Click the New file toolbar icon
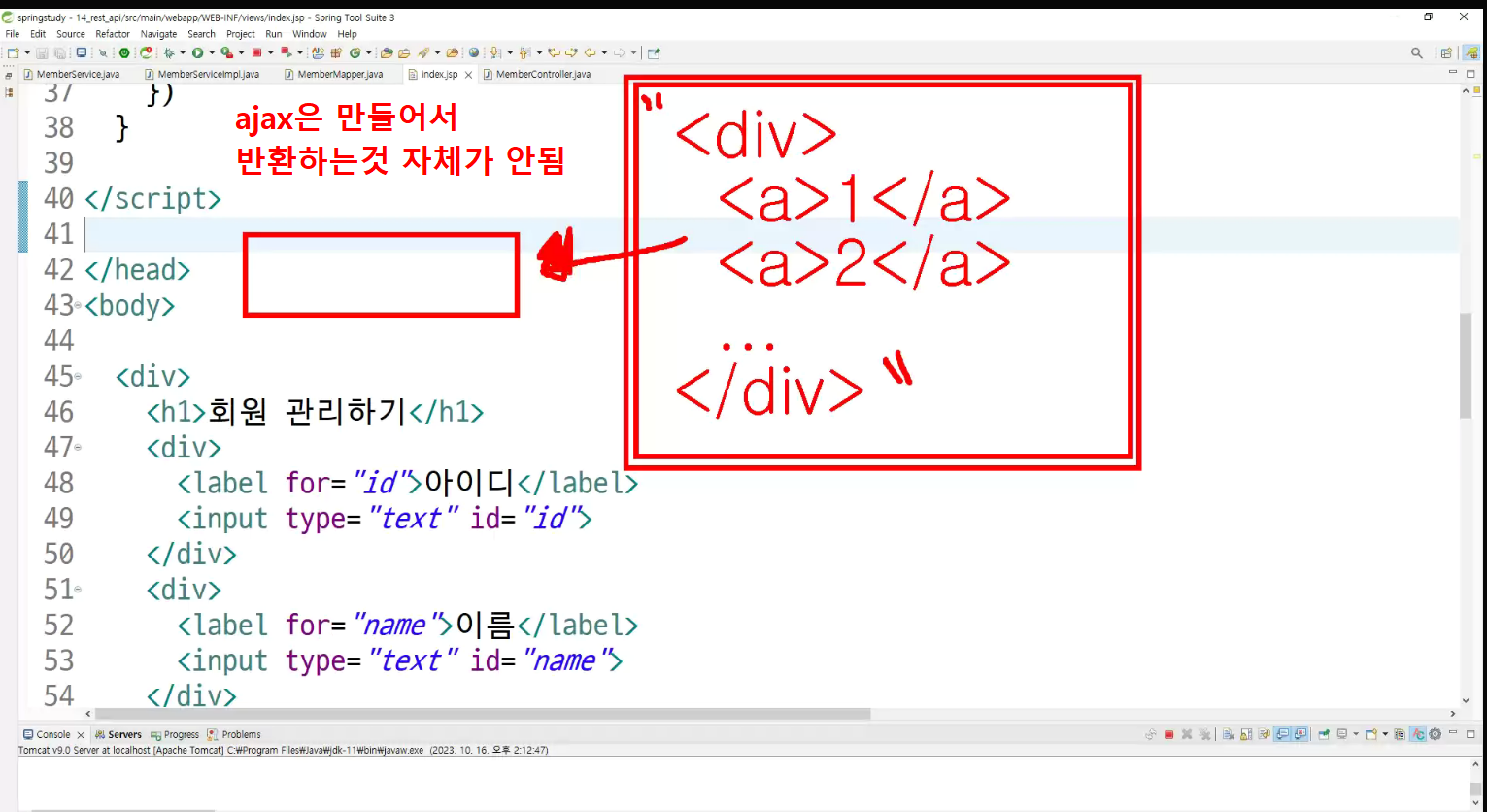The image size is (1487, 812). [14, 53]
